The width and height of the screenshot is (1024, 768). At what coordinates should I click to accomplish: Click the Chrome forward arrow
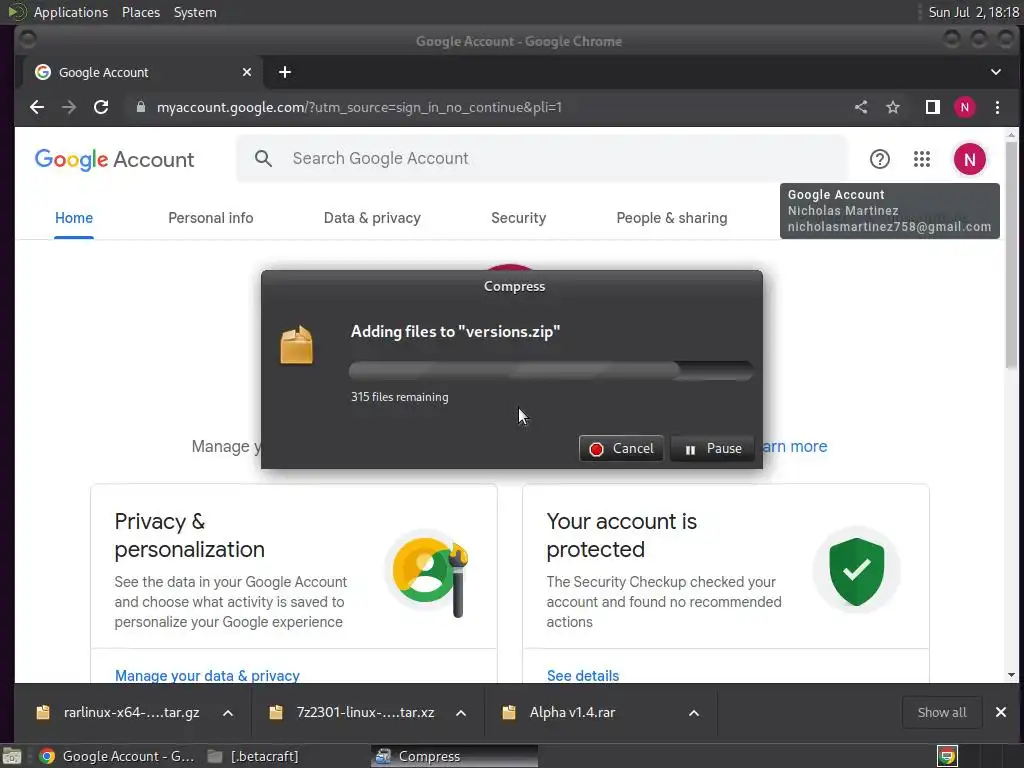coord(69,107)
